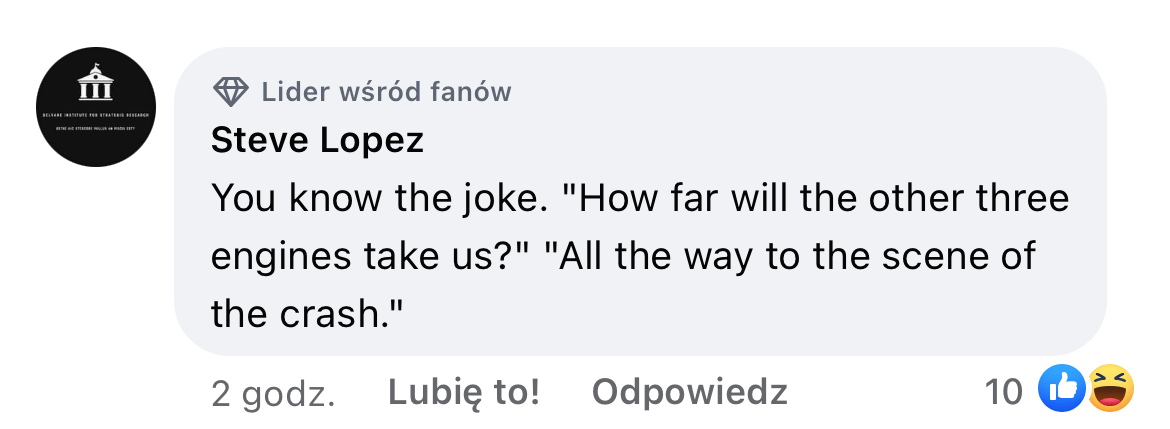Open Steve Lopez's profile from name

point(317,141)
